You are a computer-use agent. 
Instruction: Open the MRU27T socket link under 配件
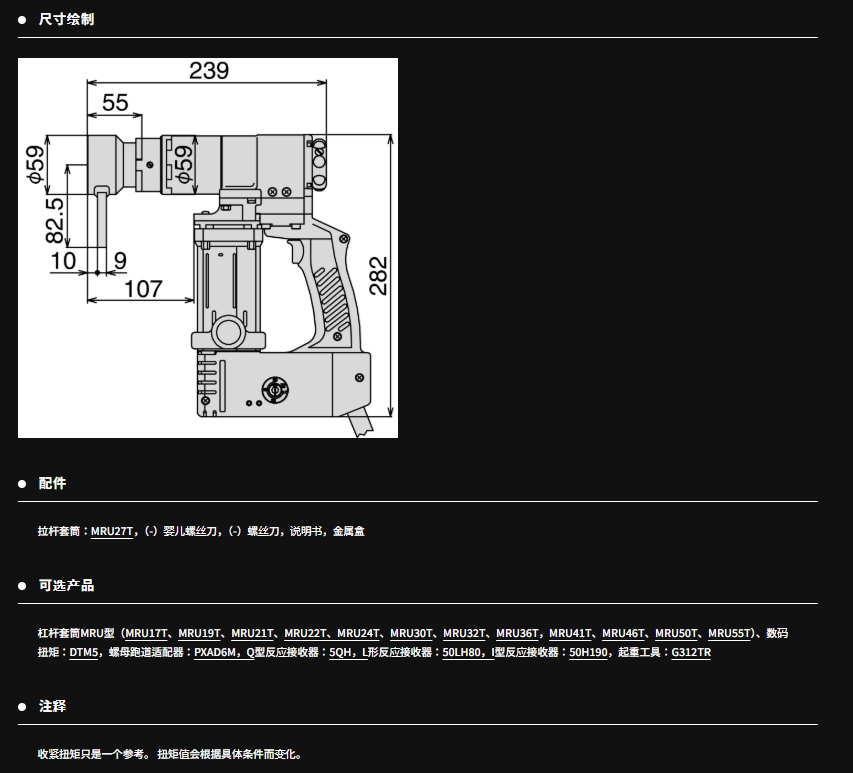pos(112,531)
